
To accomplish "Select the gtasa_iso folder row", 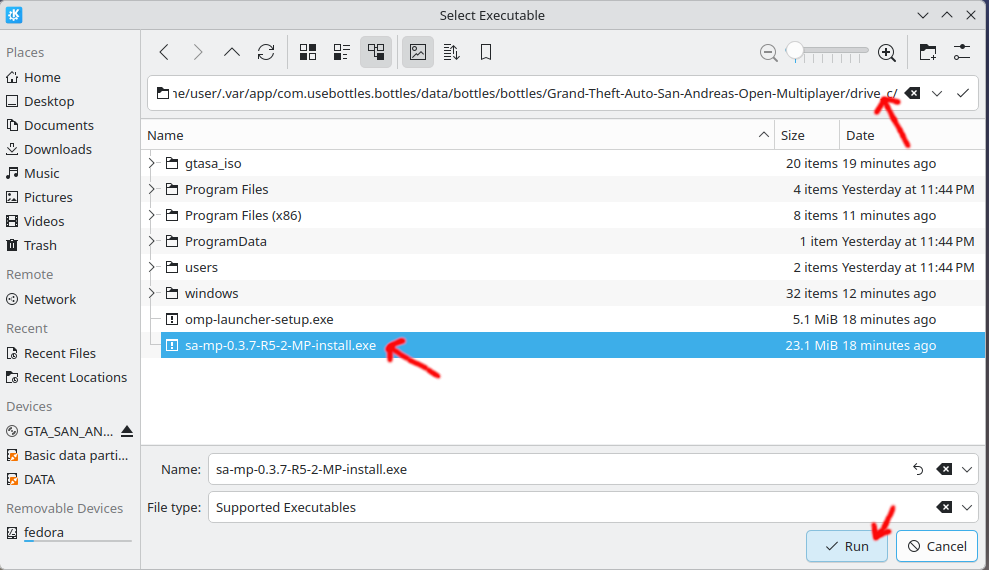I will [573, 163].
